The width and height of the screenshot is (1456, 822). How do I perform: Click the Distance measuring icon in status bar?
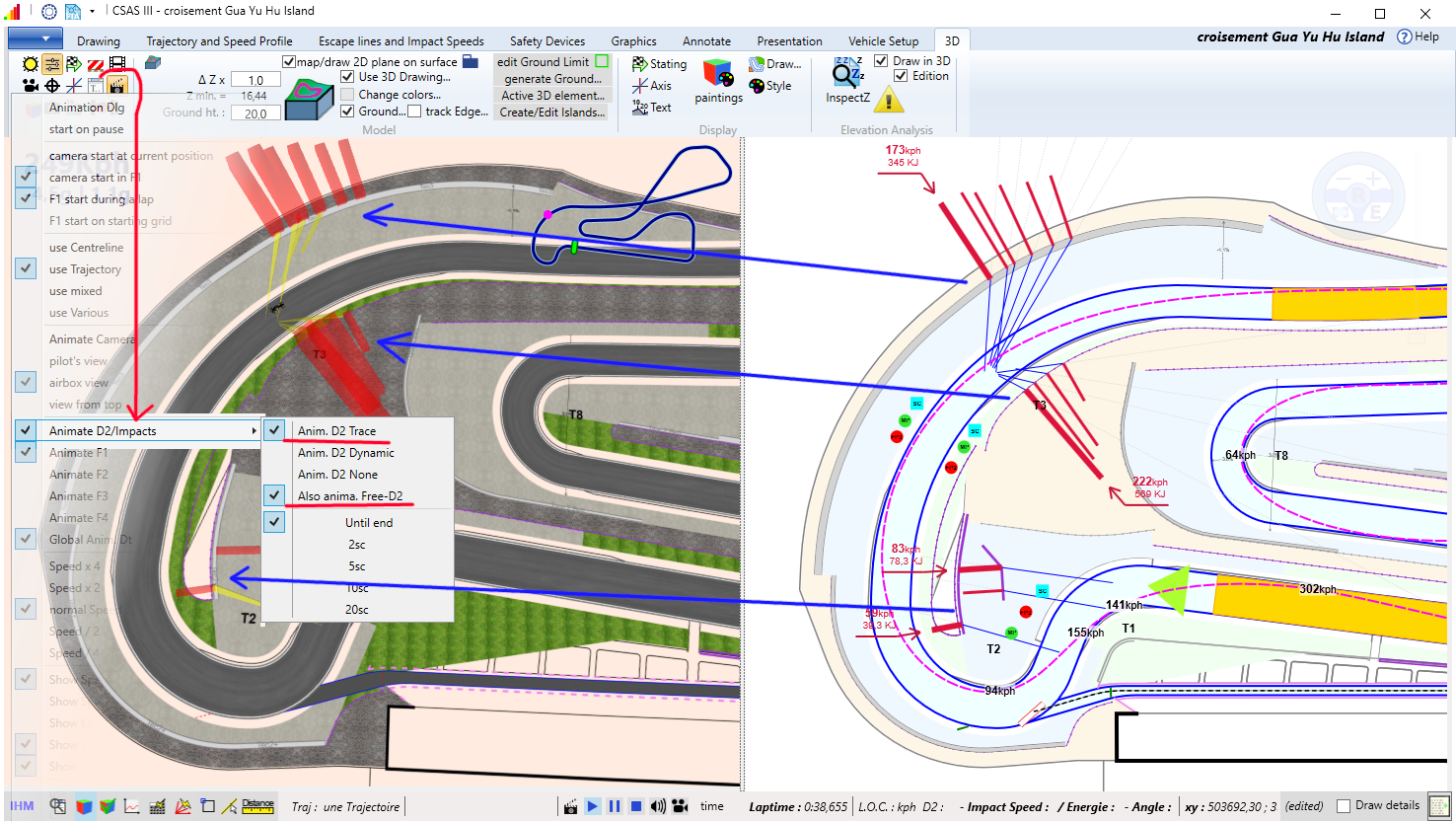tap(257, 806)
